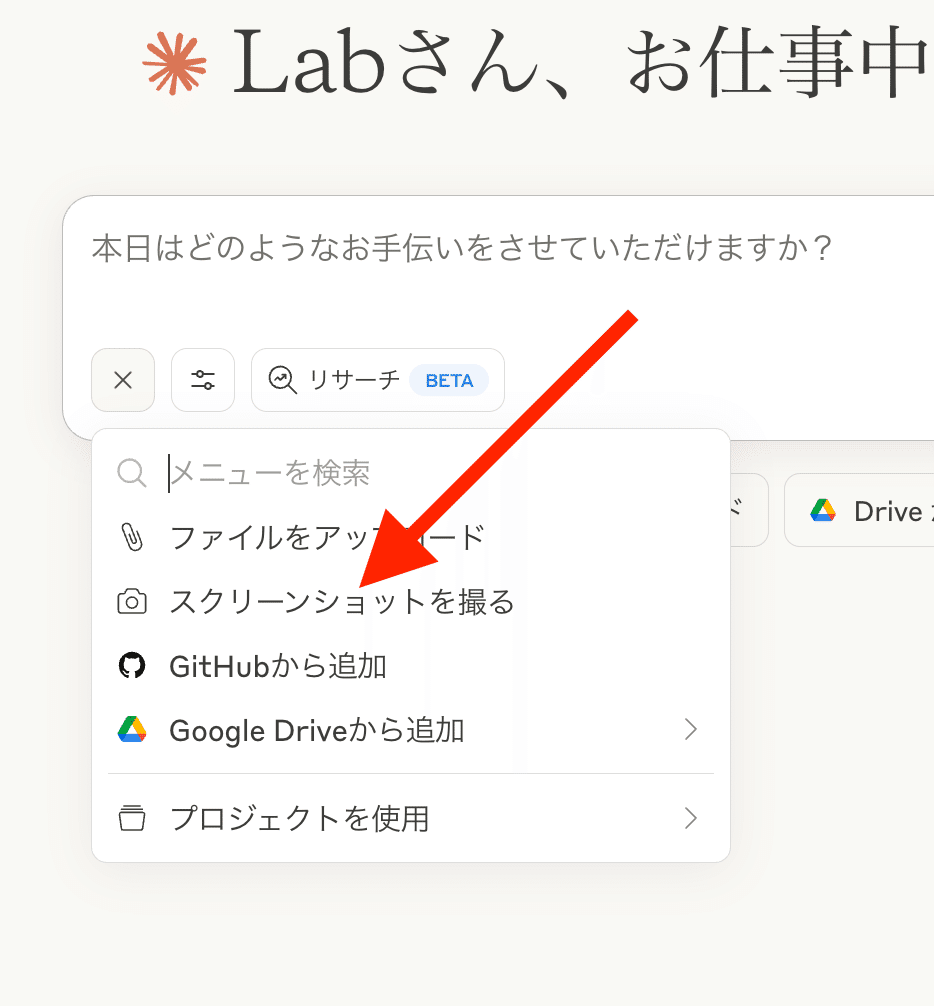Close the attachment menu with the X button
The width and height of the screenshot is (934, 1006).
123,380
